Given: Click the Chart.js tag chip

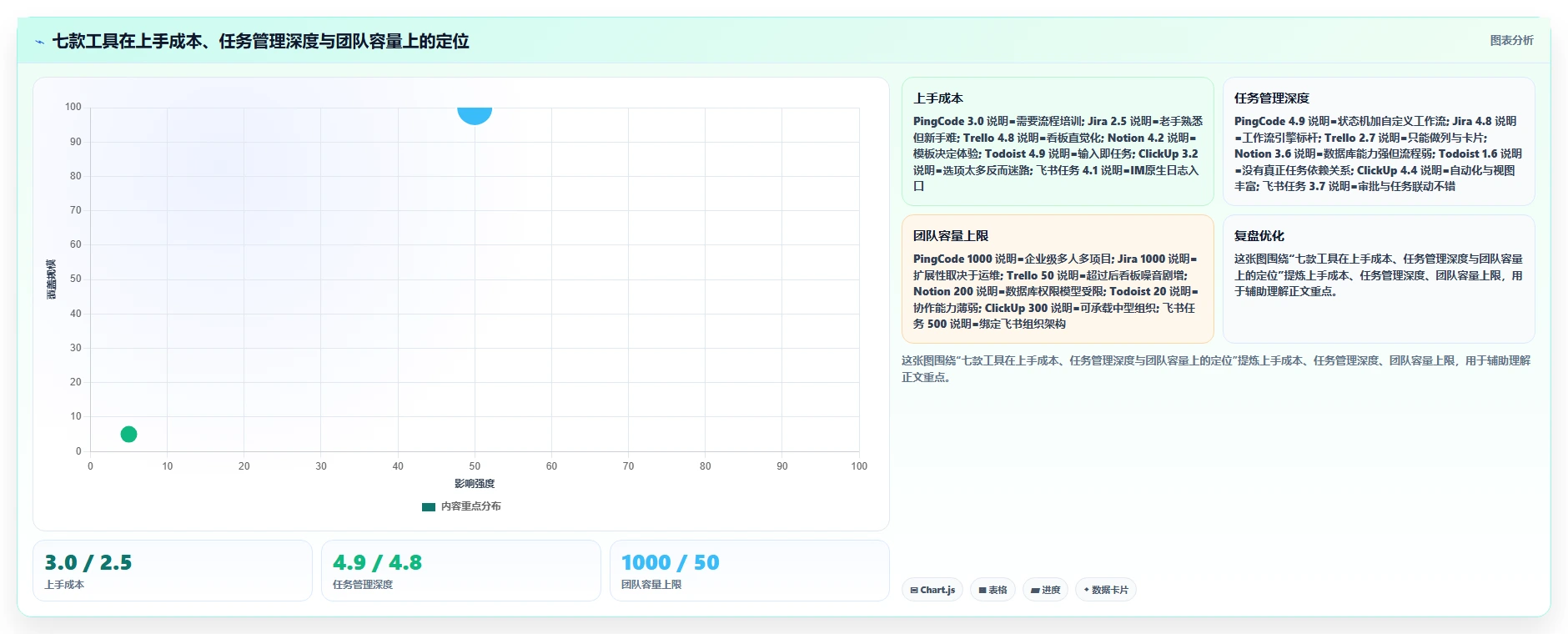Looking at the screenshot, I should tap(932, 590).
